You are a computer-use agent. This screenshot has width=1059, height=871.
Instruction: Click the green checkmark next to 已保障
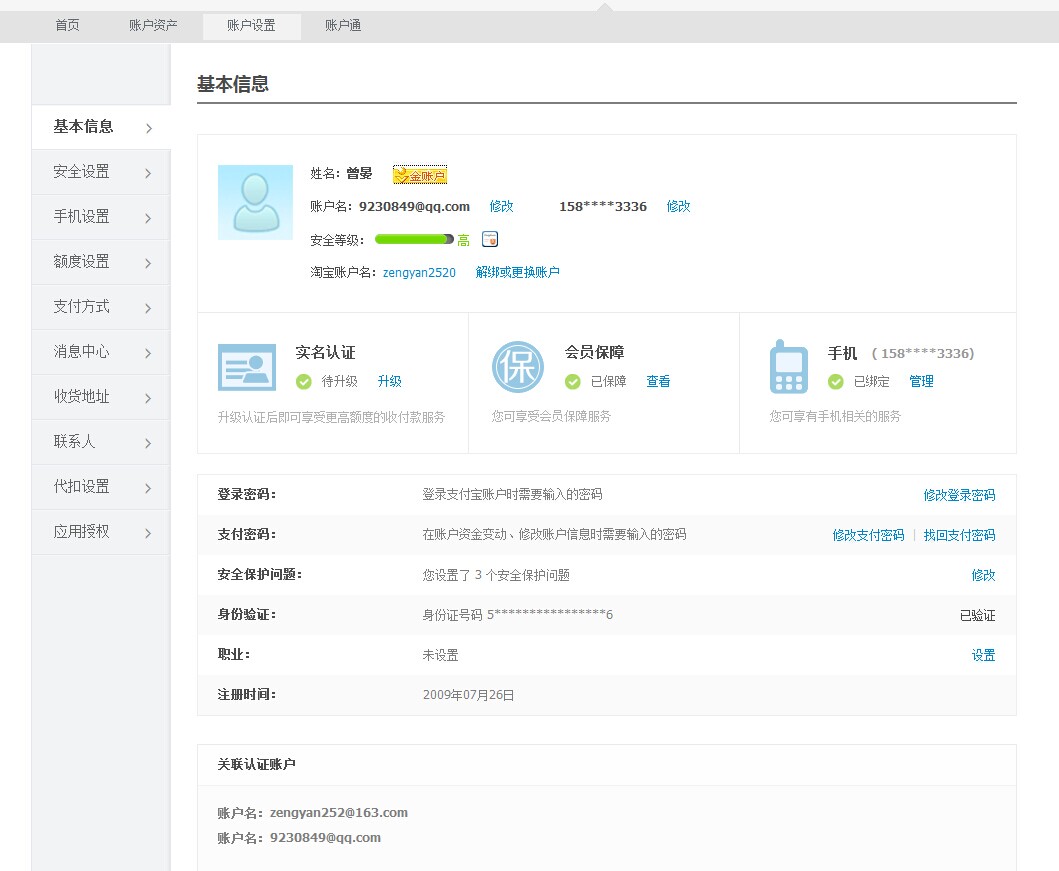(573, 382)
